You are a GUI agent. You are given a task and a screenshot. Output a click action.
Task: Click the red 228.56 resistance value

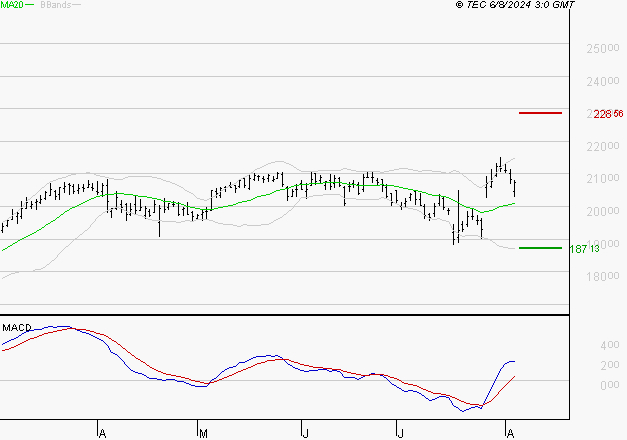tap(608, 114)
